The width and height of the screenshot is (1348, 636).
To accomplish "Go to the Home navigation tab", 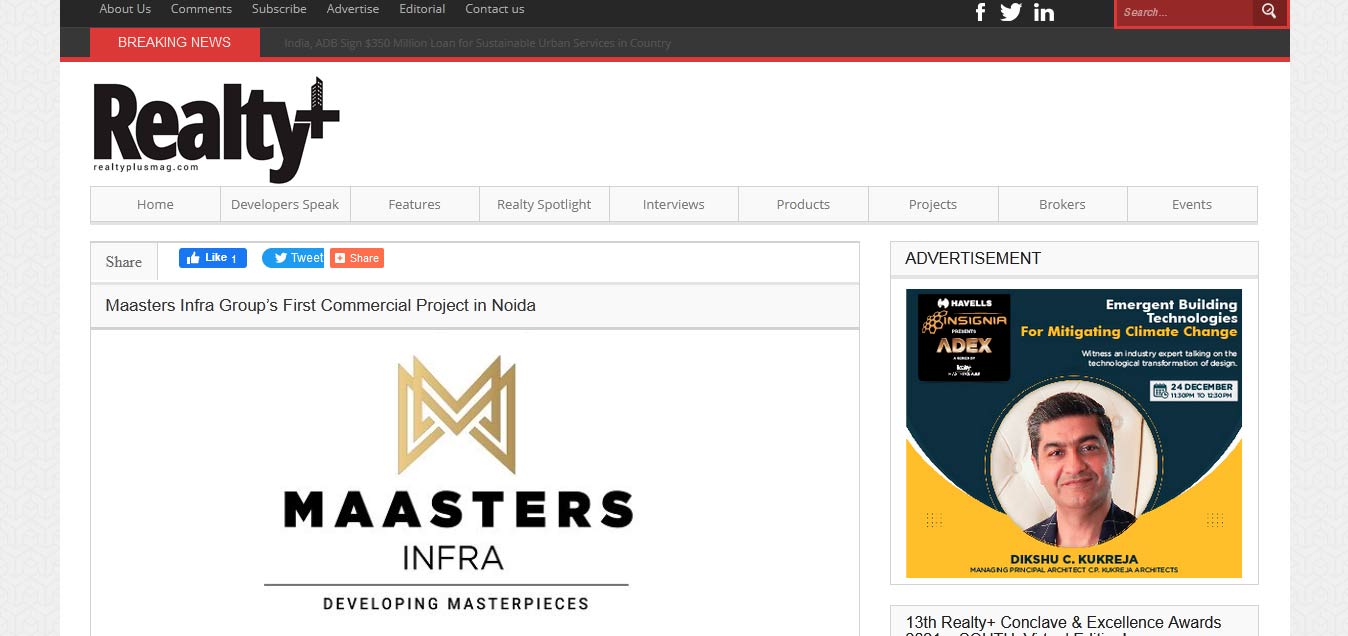I will coord(155,204).
